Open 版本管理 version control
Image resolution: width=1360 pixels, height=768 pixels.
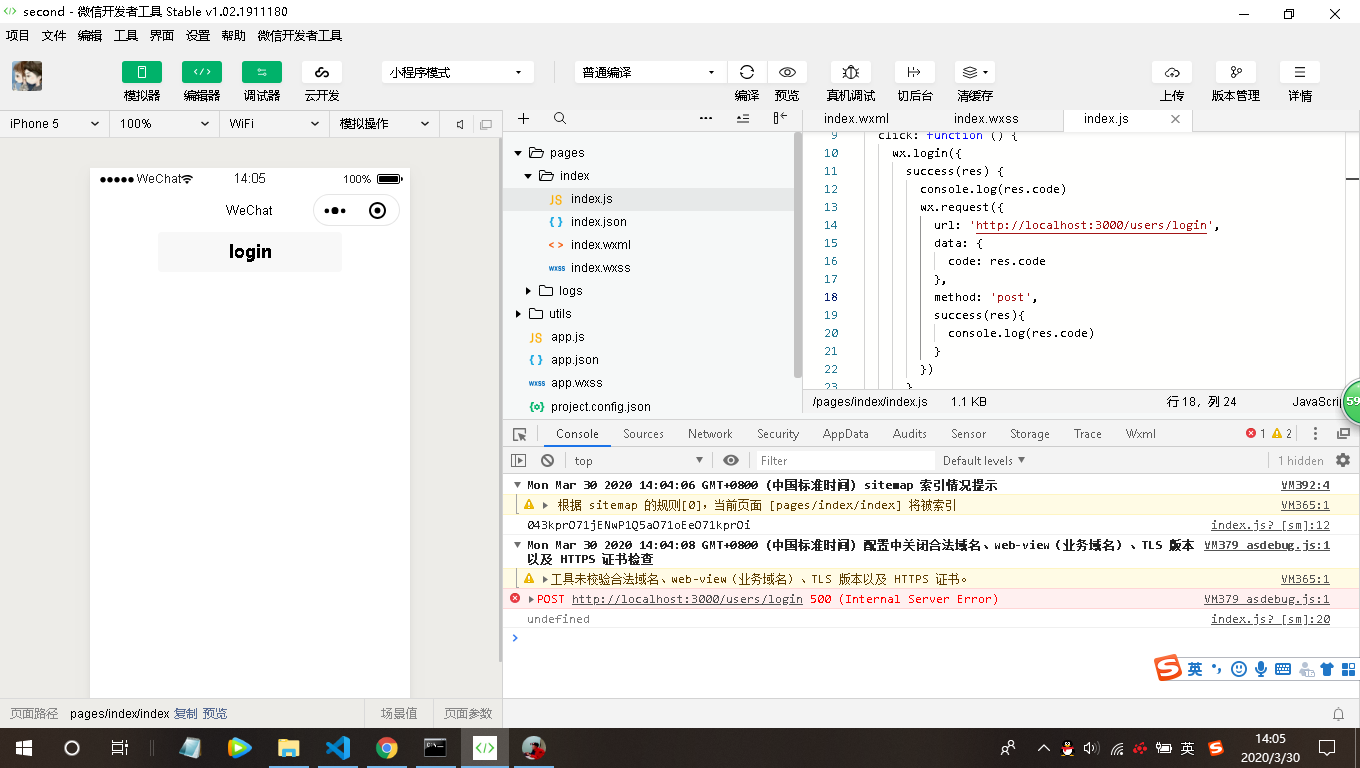pyautogui.click(x=1236, y=72)
